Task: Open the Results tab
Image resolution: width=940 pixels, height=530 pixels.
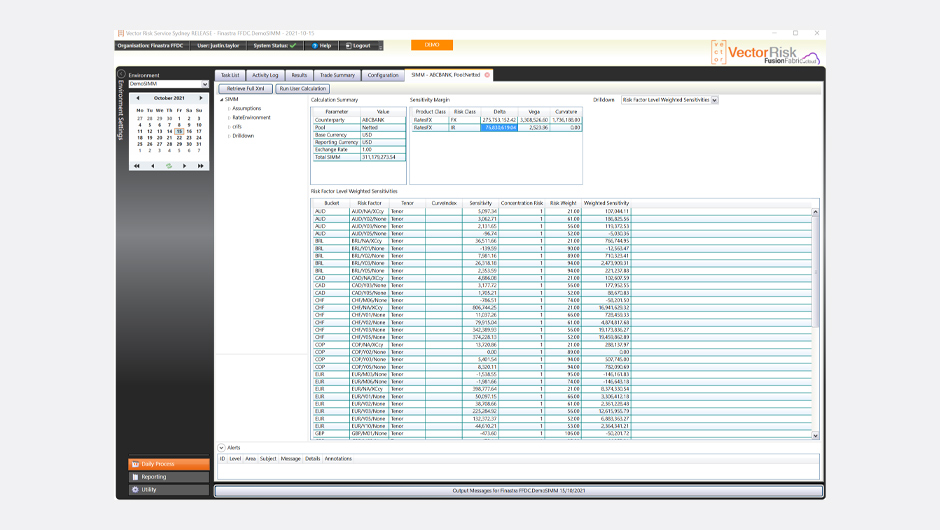Action: pos(299,75)
